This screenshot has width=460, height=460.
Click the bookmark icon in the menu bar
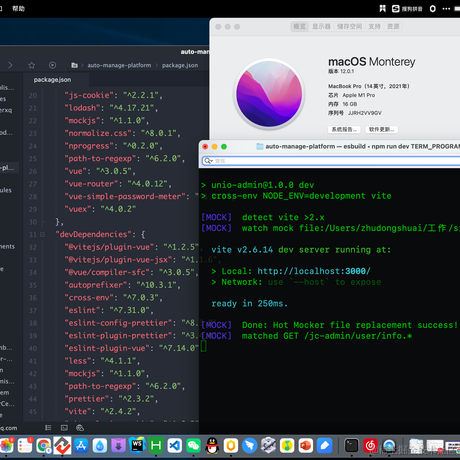[383, 9]
